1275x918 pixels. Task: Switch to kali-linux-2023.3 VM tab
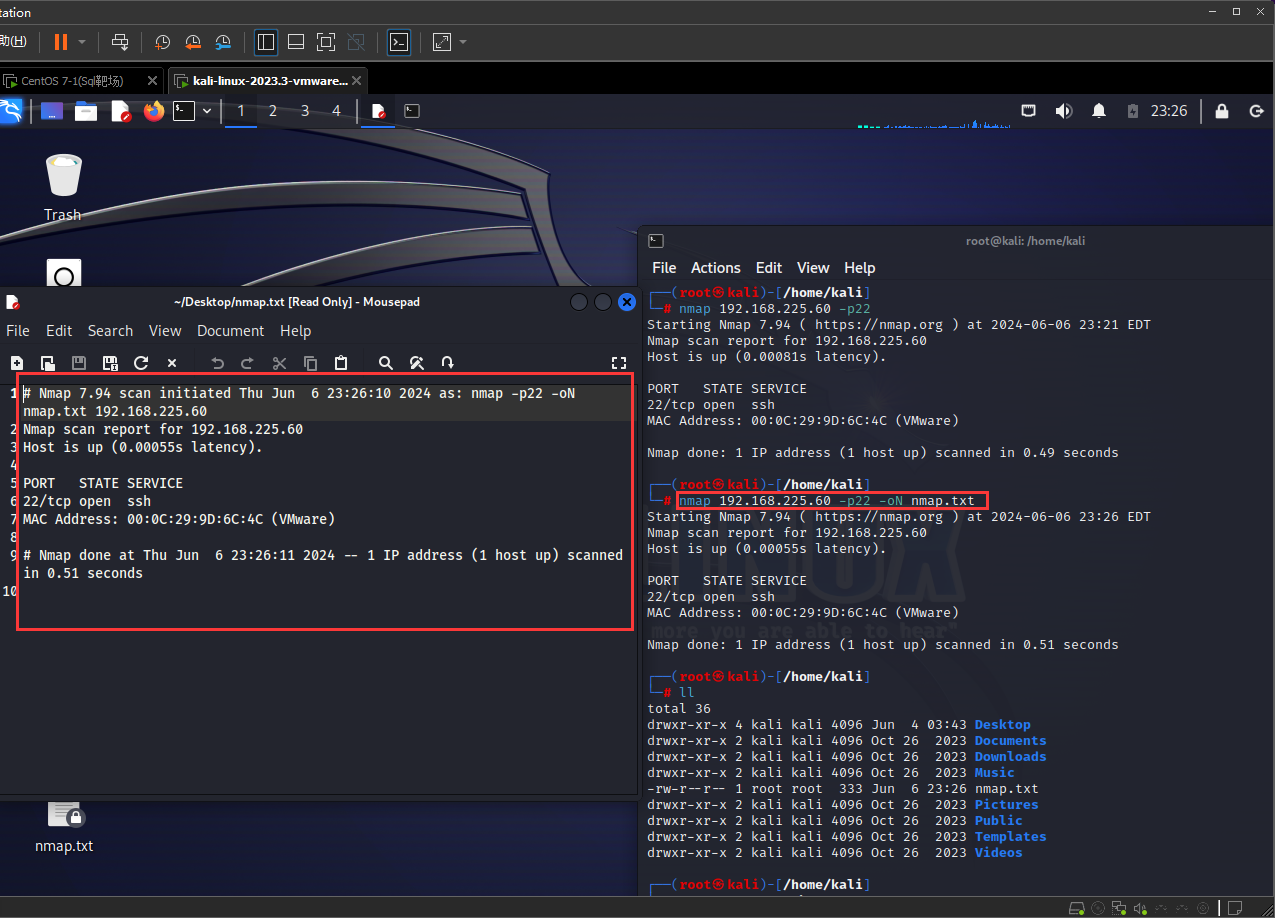pos(268,81)
